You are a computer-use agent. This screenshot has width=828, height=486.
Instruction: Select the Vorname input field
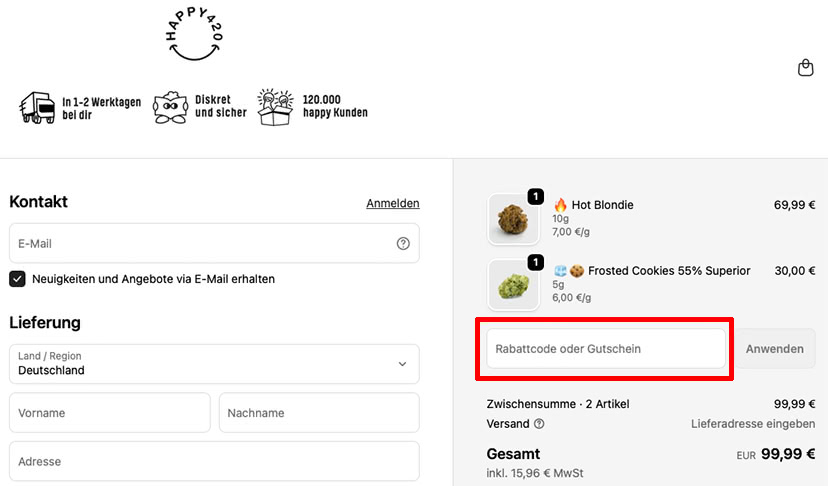point(110,413)
